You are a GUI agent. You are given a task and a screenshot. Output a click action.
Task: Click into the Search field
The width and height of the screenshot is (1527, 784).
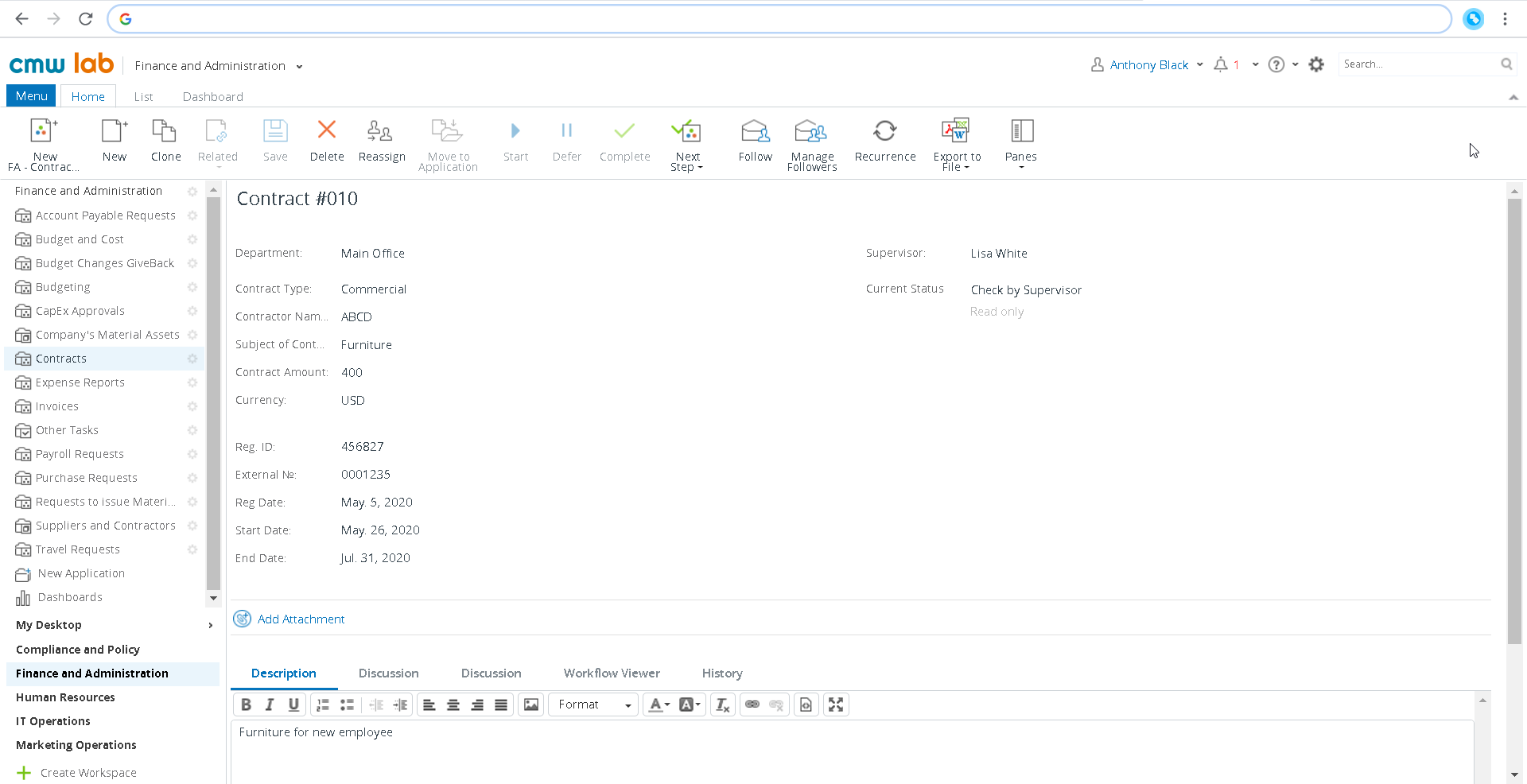click(x=1417, y=64)
